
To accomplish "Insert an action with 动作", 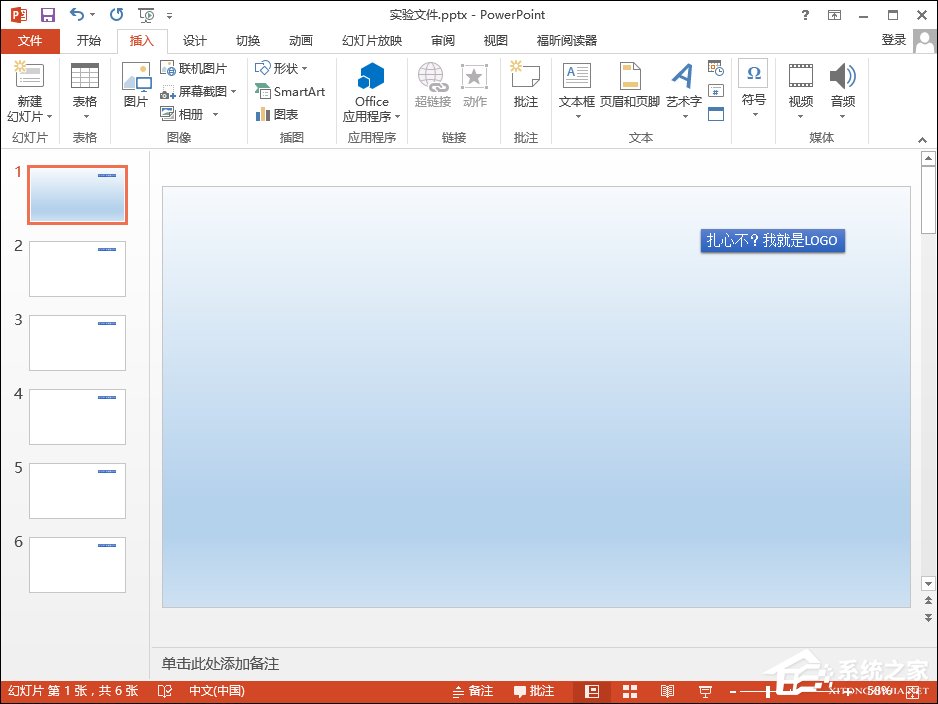I will tap(474, 88).
